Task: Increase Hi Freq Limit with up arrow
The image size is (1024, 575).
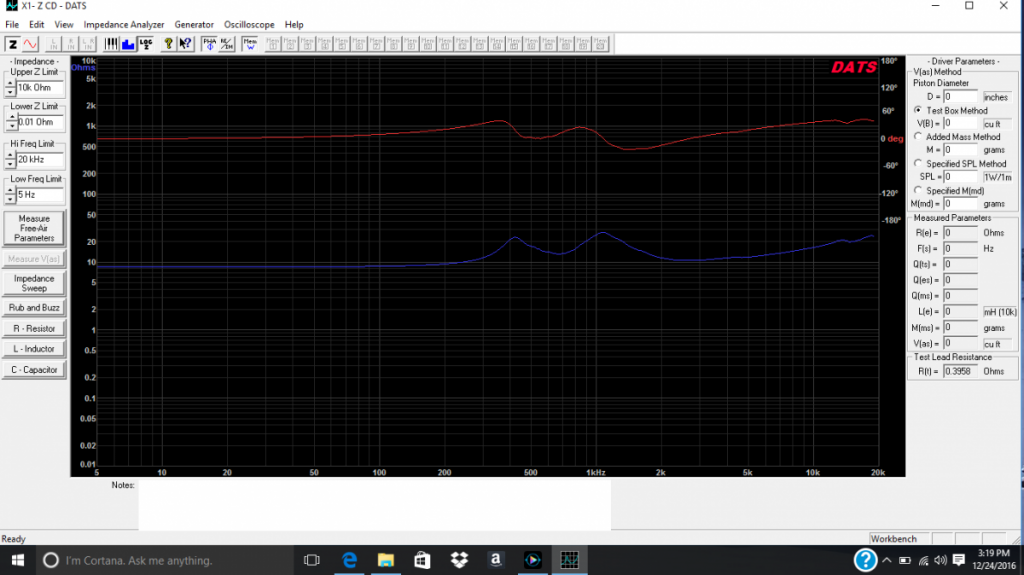Action: (x=10, y=156)
